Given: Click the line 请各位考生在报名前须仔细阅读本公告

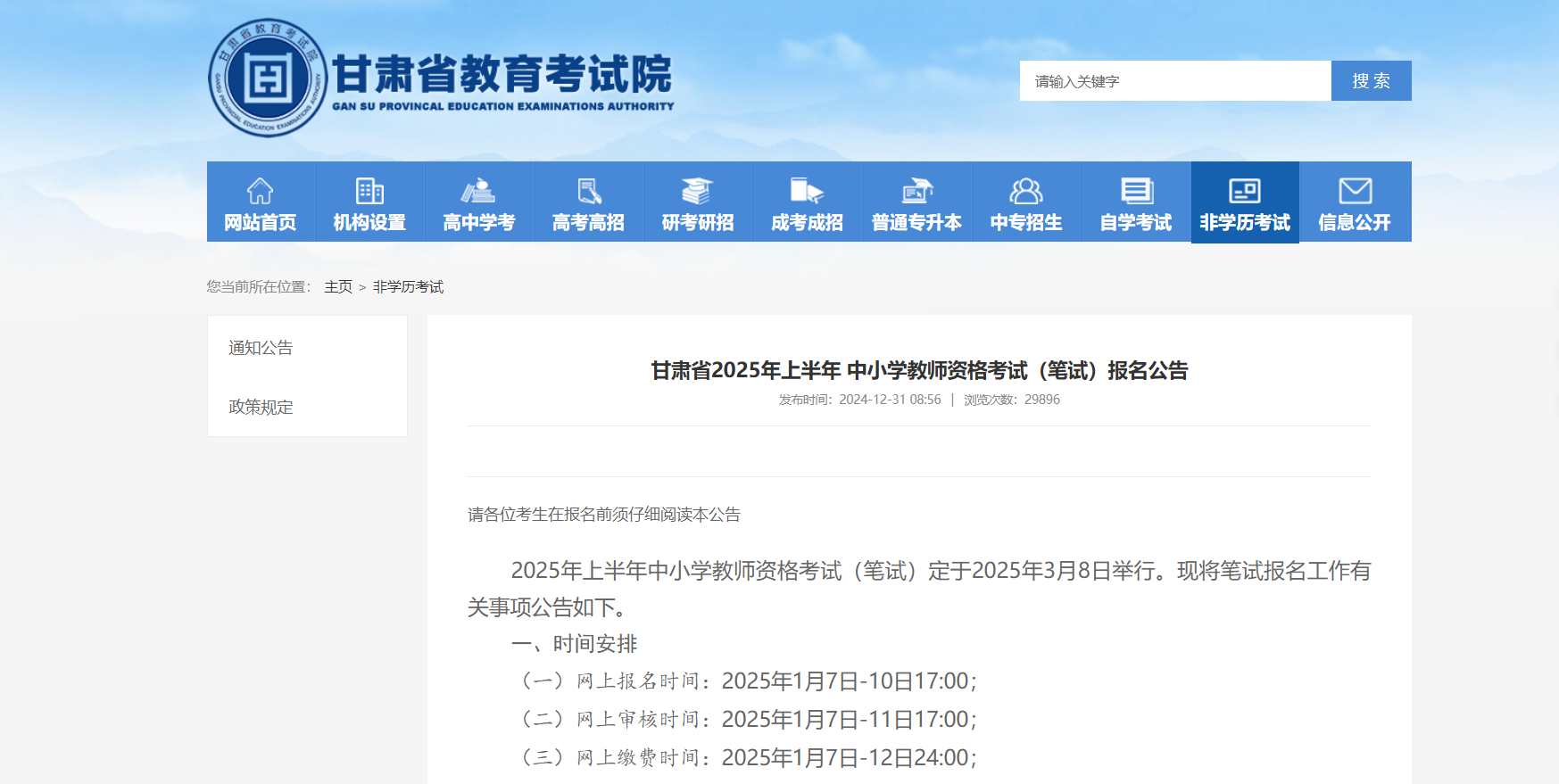Looking at the screenshot, I should pos(604,515).
